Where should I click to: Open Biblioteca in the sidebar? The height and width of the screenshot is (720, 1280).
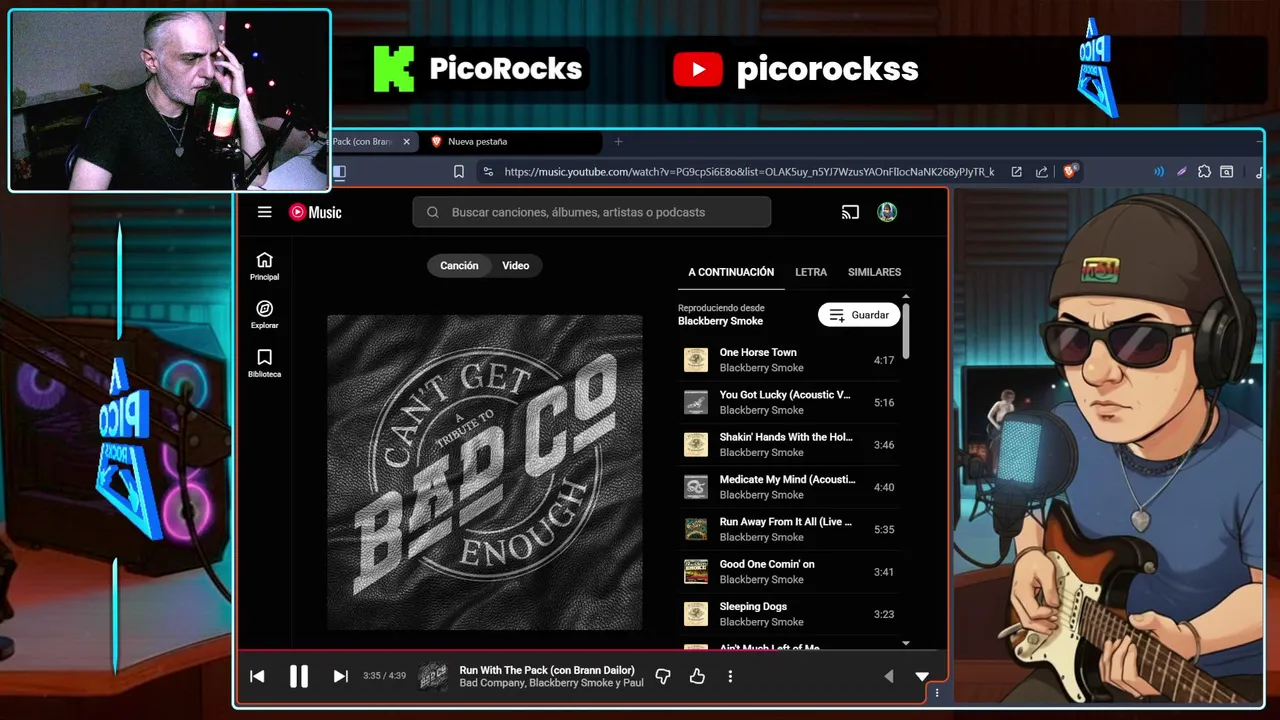(x=264, y=364)
